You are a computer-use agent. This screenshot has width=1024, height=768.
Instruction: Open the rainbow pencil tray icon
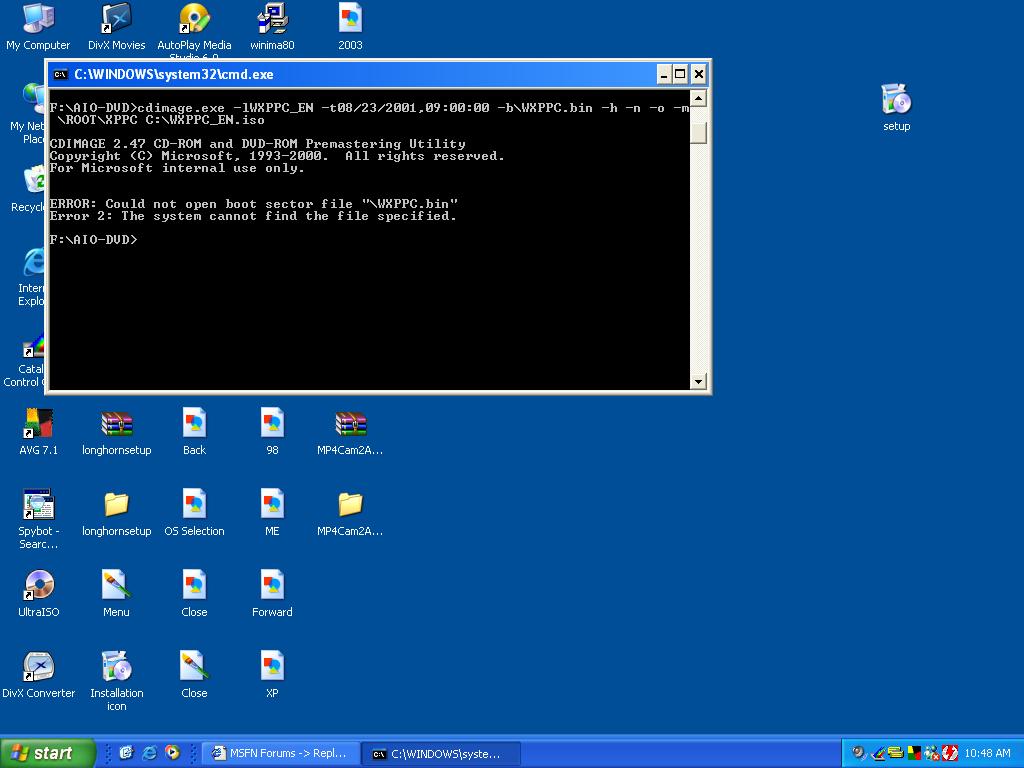[878, 754]
